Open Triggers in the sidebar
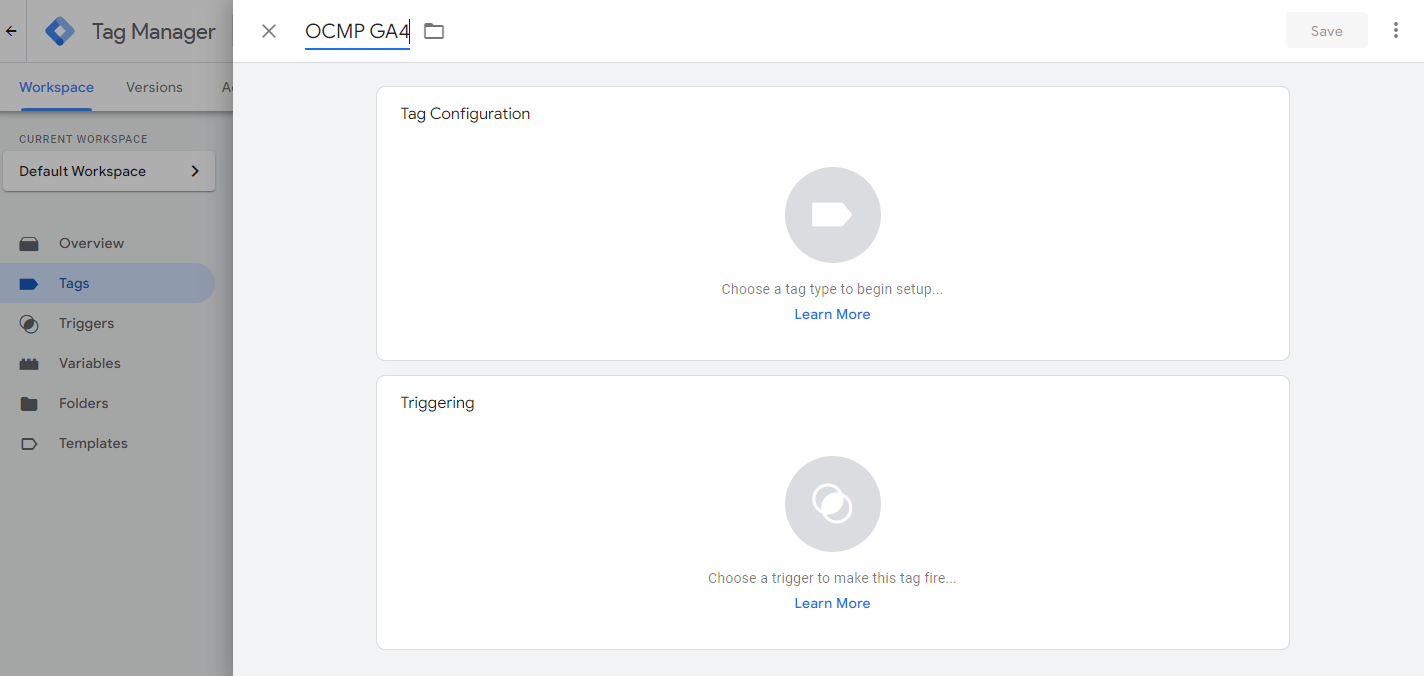This screenshot has width=1424, height=676. coord(108,323)
